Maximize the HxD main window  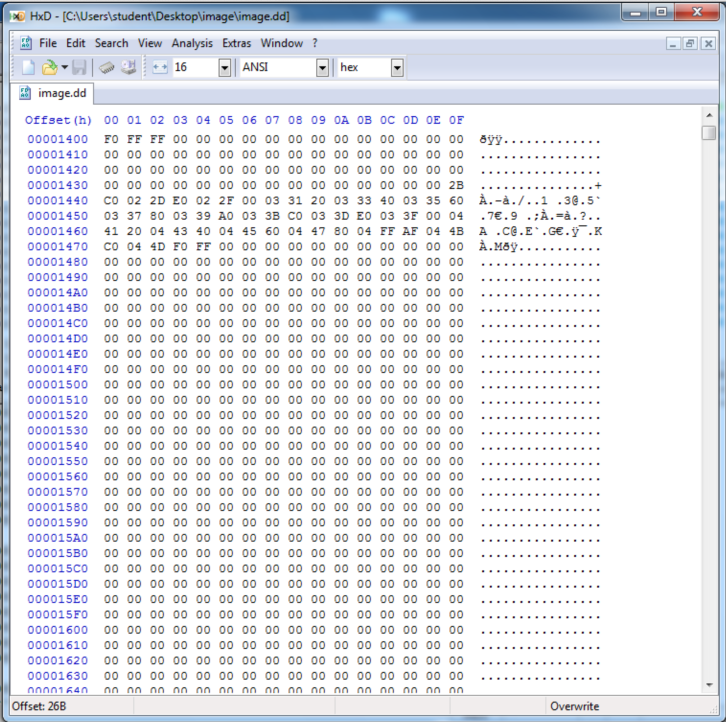point(662,13)
